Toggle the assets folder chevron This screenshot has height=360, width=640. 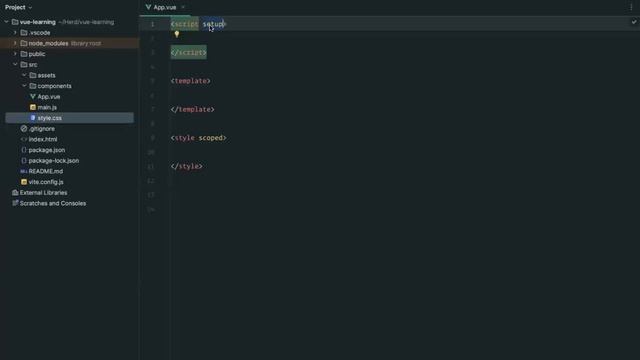tap(24, 75)
